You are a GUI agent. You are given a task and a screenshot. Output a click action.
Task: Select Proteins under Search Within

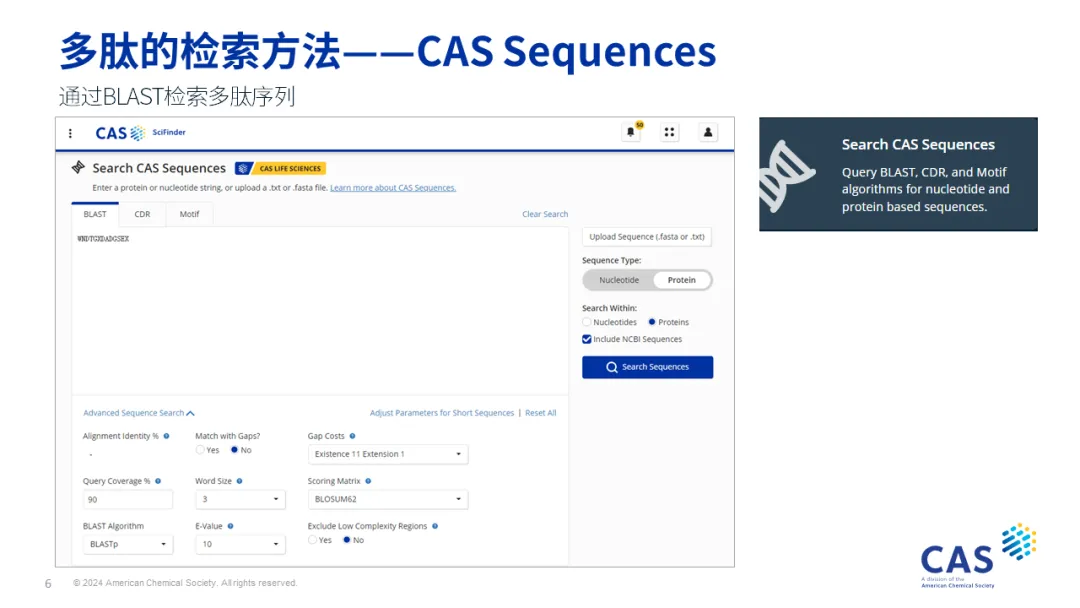pos(652,322)
